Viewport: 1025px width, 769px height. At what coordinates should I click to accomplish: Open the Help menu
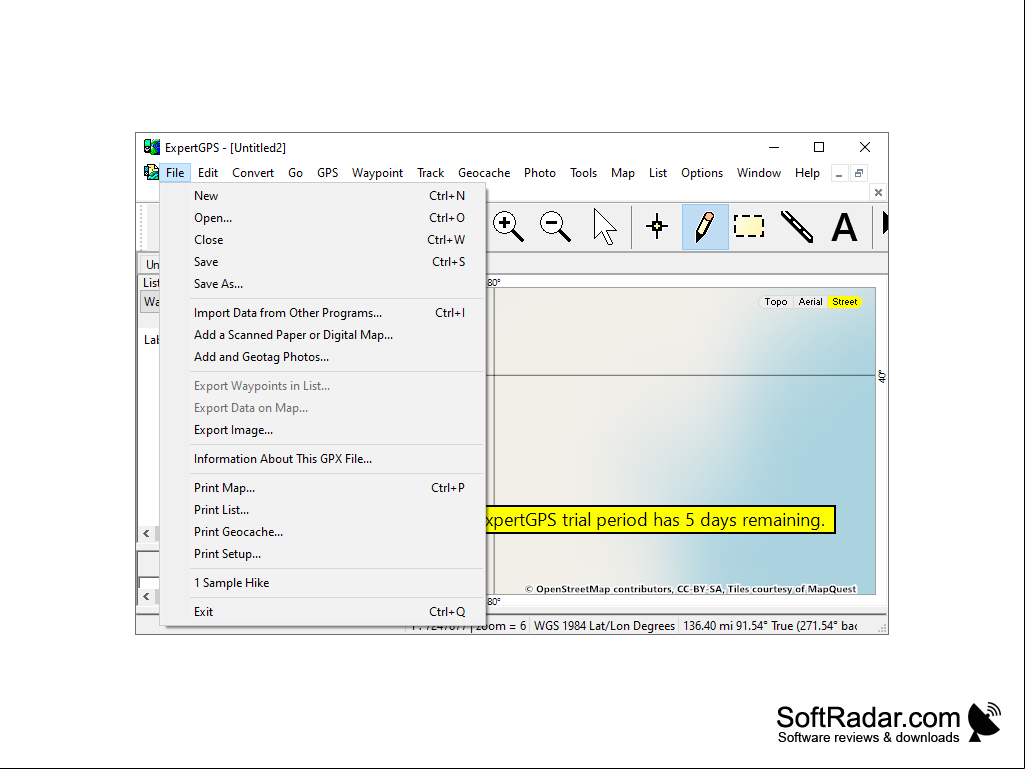(807, 173)
